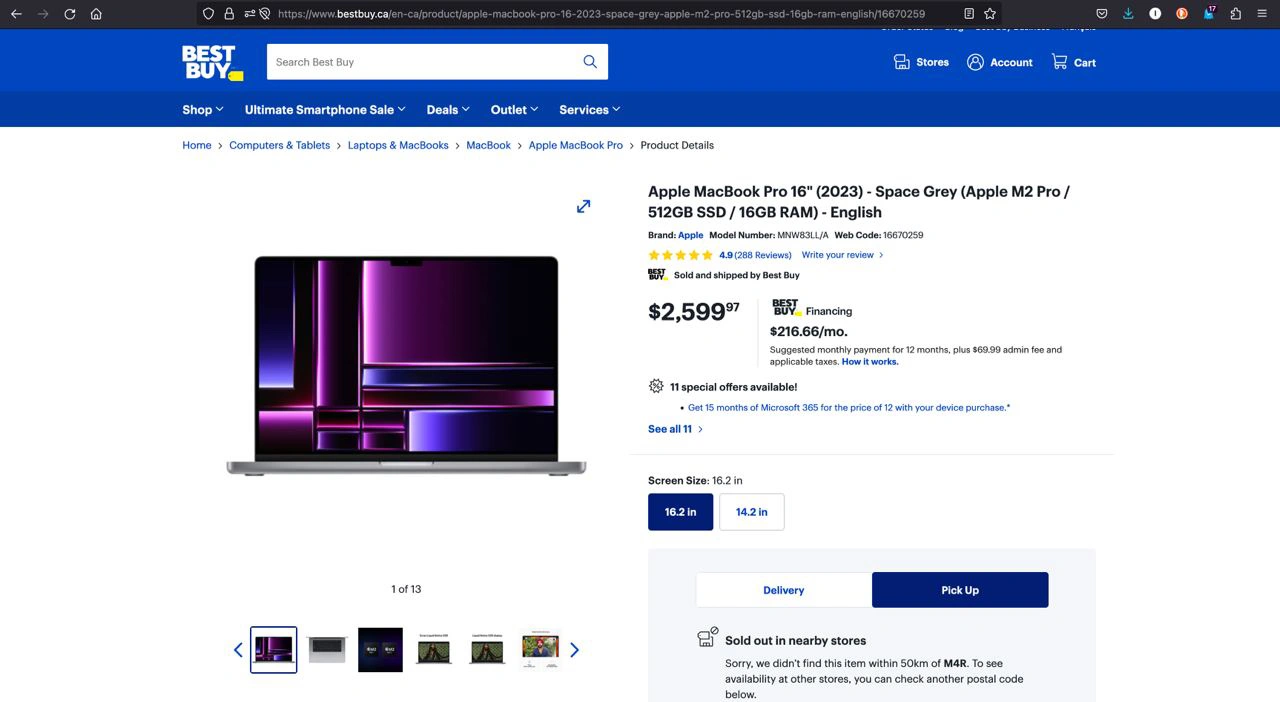Select the keyboard top-view thumbnail
The image size is (1280, 702).
pos(327,650)
